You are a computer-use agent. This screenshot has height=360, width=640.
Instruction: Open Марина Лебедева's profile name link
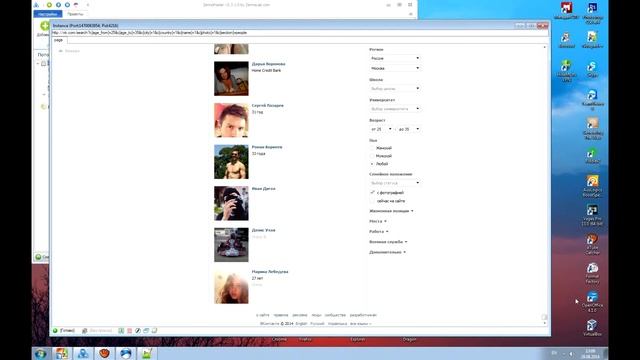click(x=270, y=271)
